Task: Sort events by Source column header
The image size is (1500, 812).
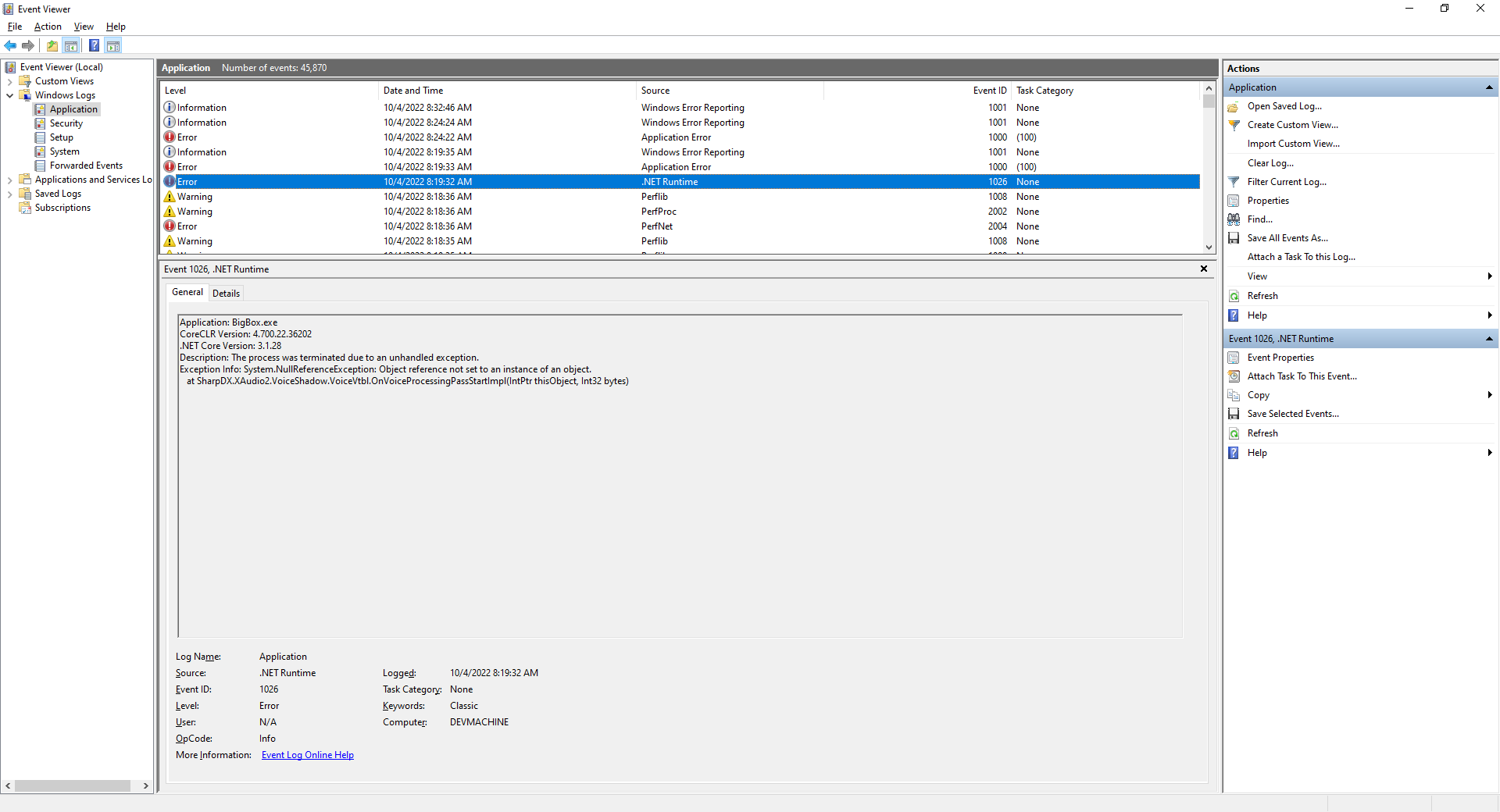Action: (730, 91)
